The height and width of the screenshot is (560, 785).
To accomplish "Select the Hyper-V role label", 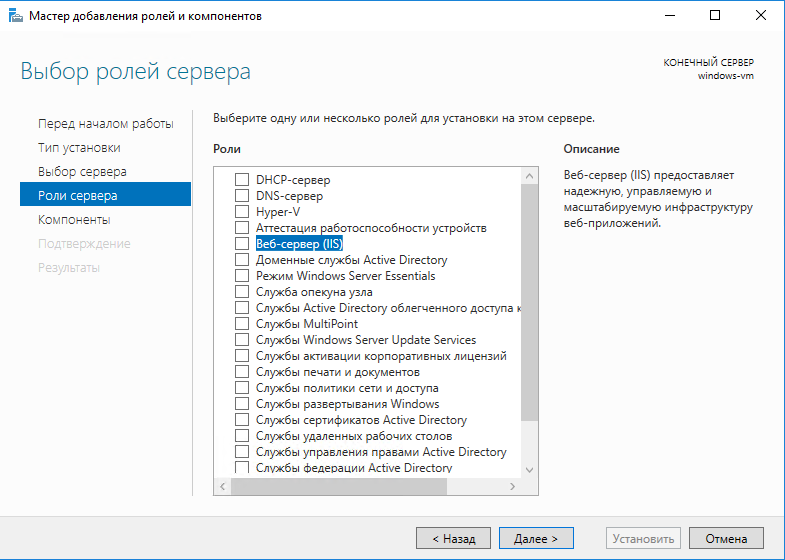I will [278, 212].
